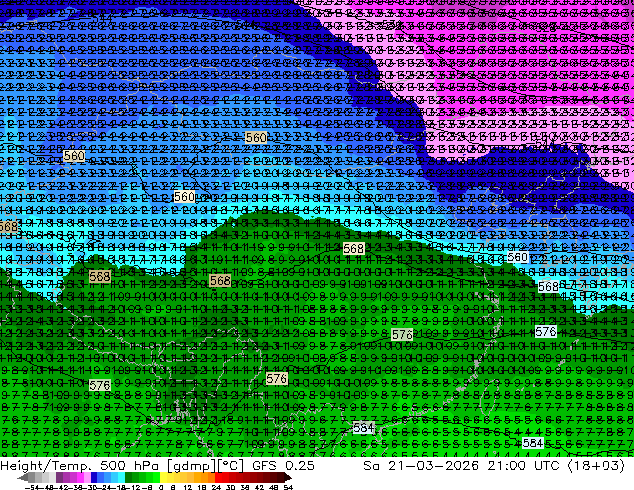Click the '0' legend scale value

[x=161, y=488]
